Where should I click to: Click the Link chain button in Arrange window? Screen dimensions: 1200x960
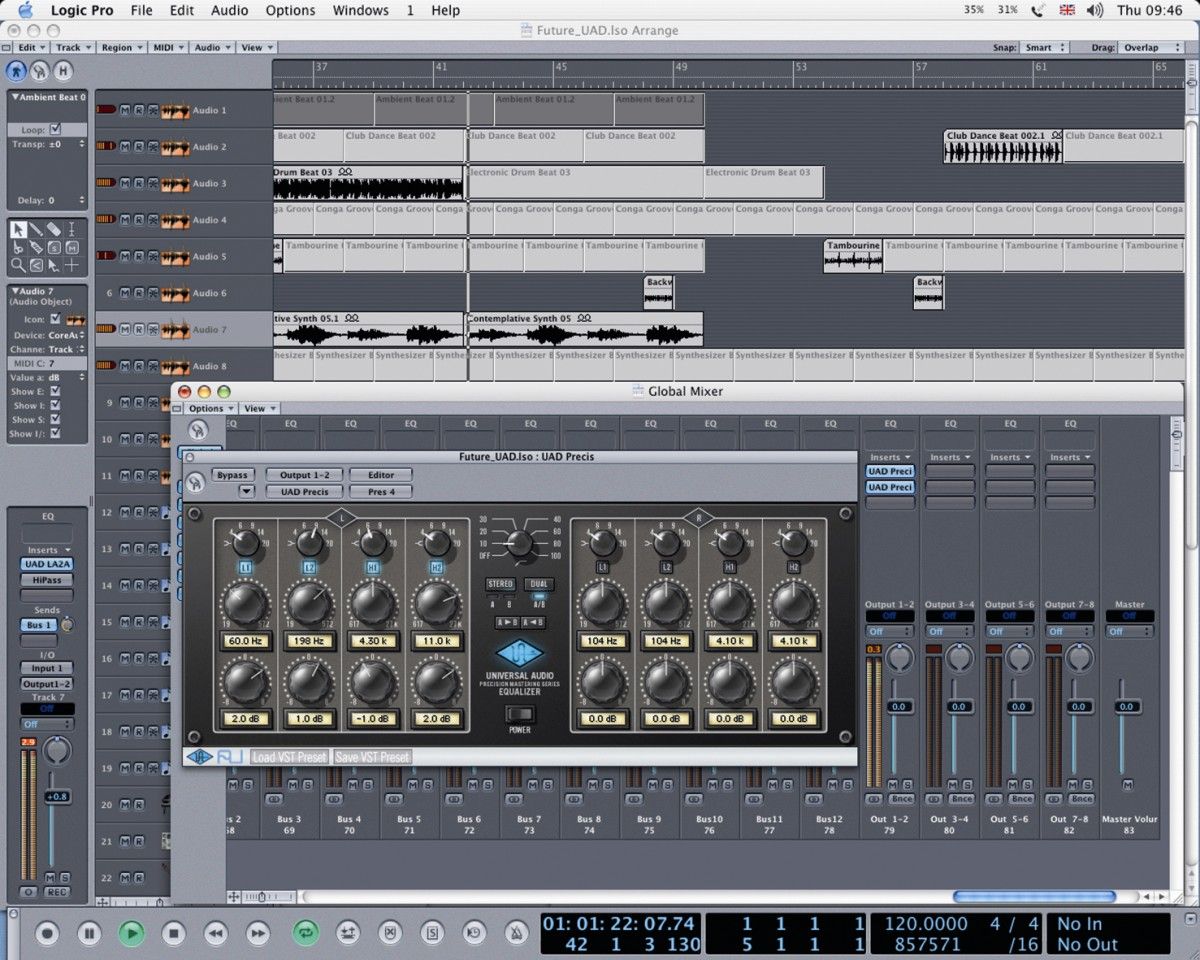[x=40, y=71]
